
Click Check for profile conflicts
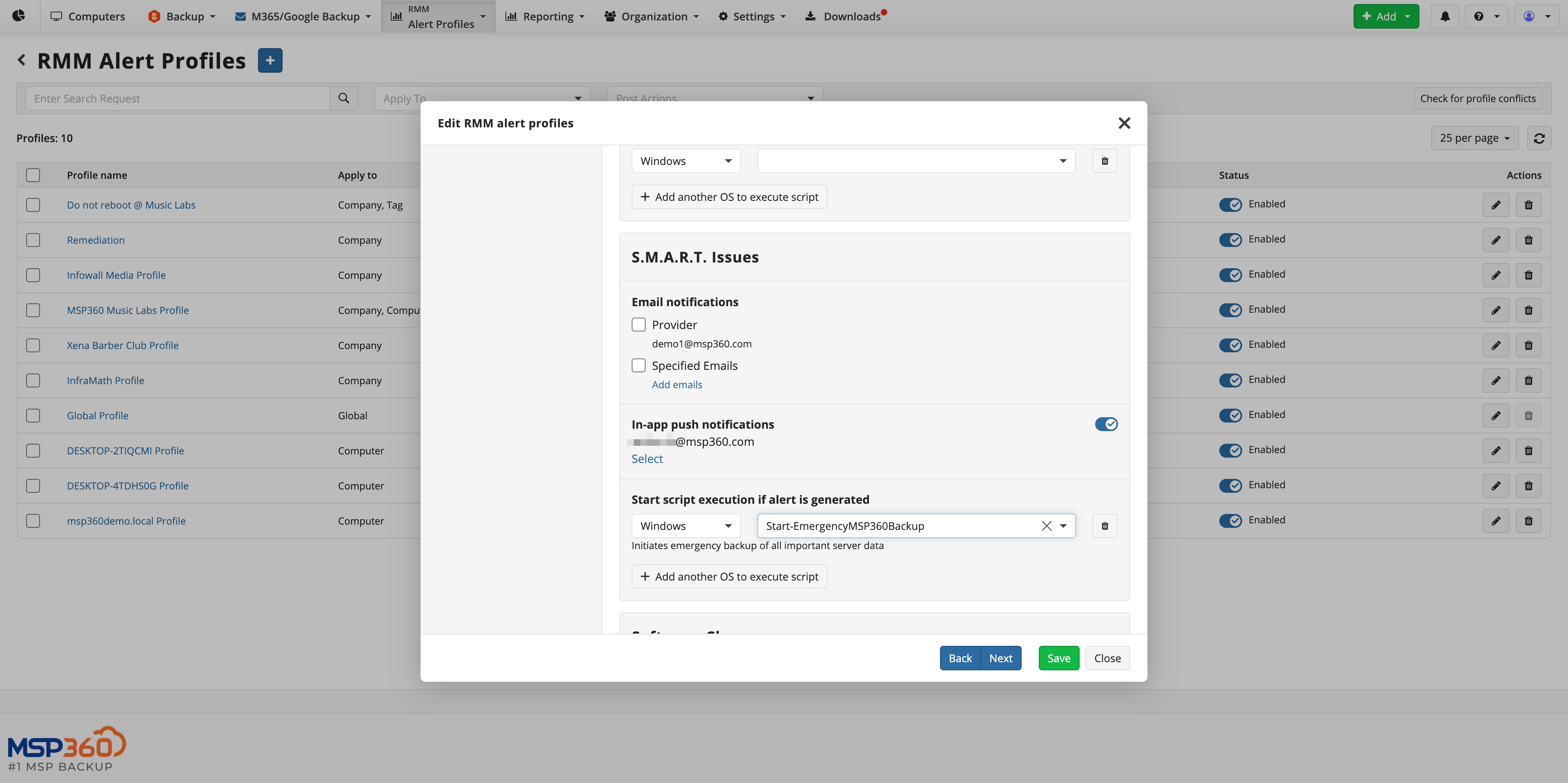pos(1478,98)
